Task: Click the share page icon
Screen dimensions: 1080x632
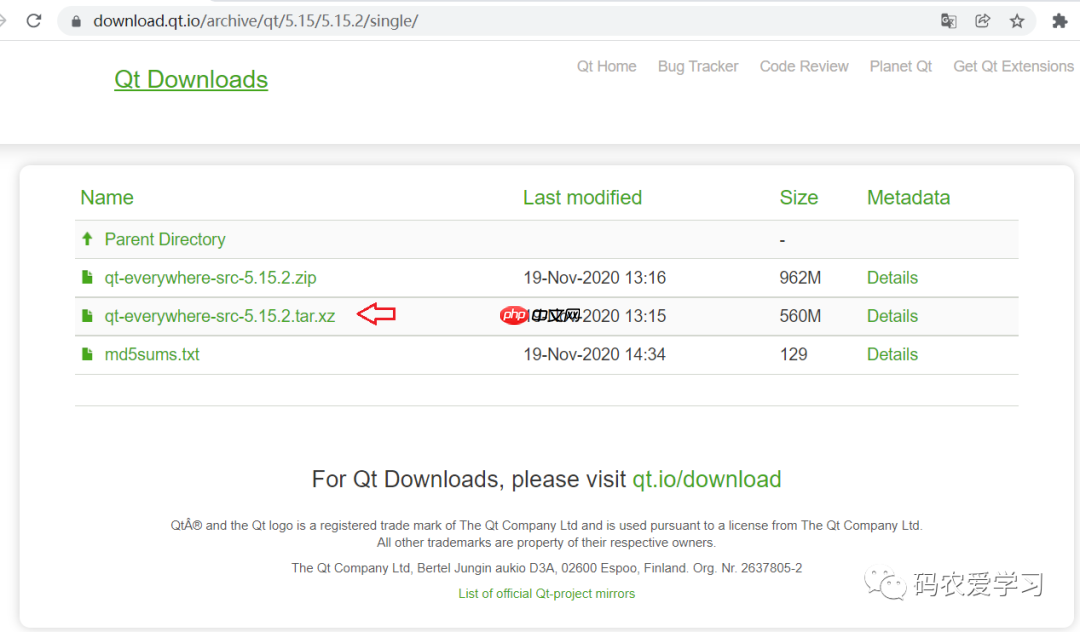Action: click(983, 21)
